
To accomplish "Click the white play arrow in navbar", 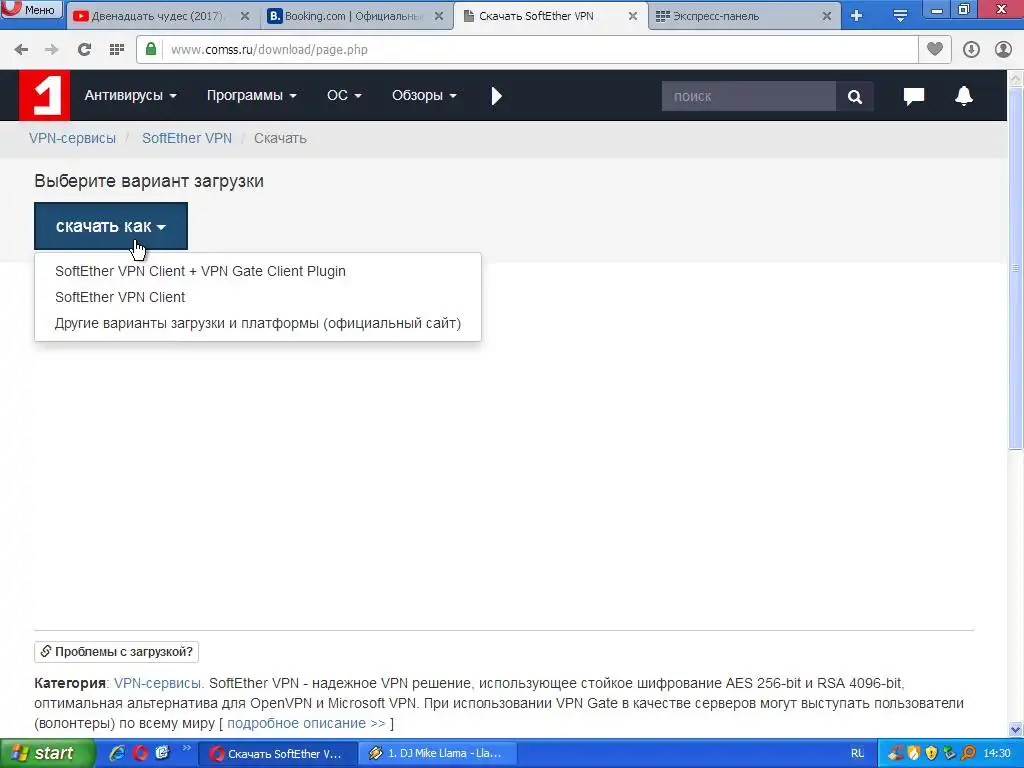I will (496, 96).
